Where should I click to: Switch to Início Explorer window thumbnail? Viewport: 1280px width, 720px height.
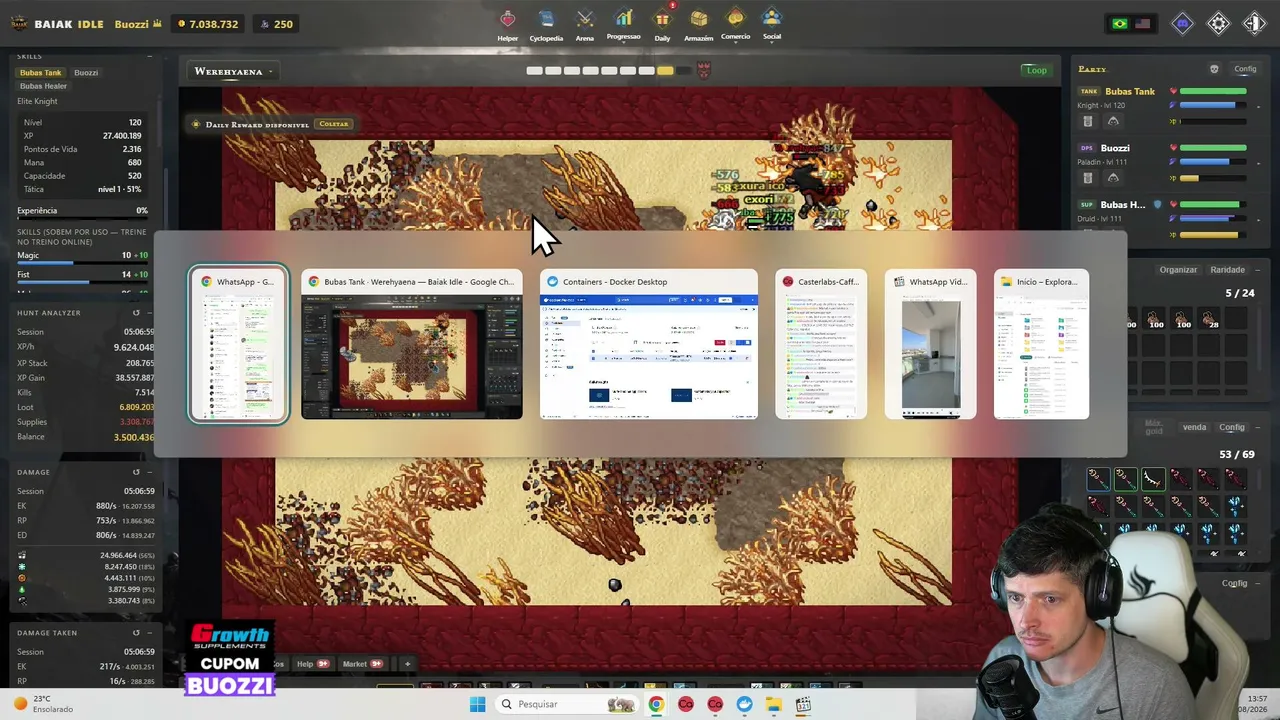point(1041,344)
